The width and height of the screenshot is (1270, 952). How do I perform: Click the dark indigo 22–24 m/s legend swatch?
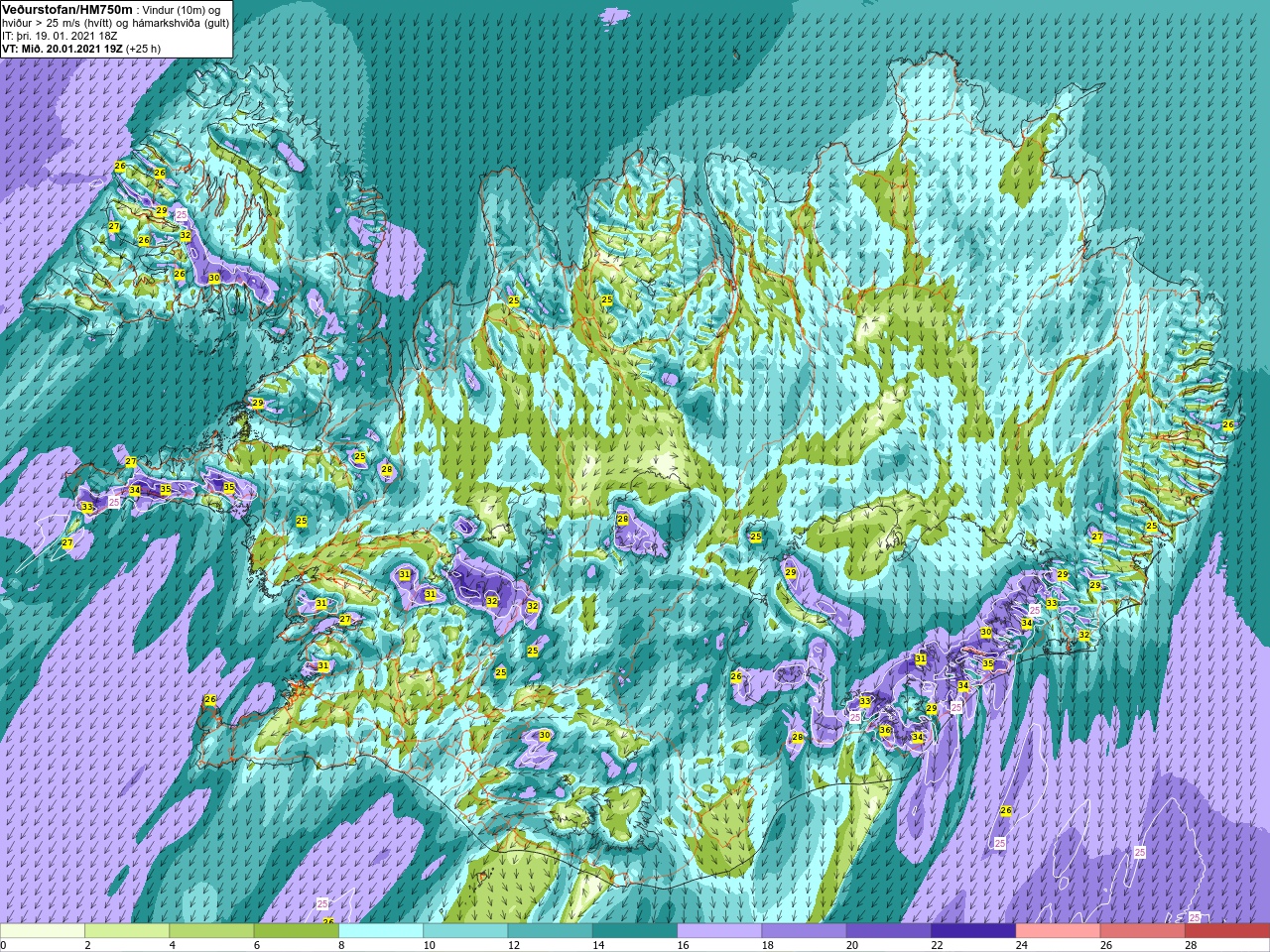point(973,931)
